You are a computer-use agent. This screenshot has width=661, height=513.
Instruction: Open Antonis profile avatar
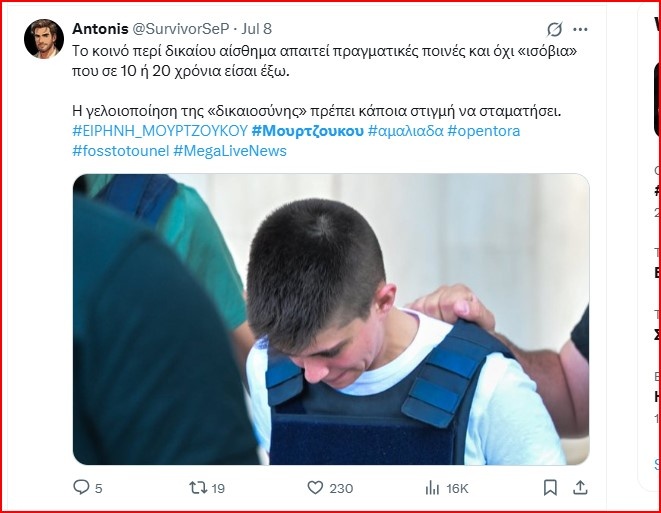tap(44, 39)
